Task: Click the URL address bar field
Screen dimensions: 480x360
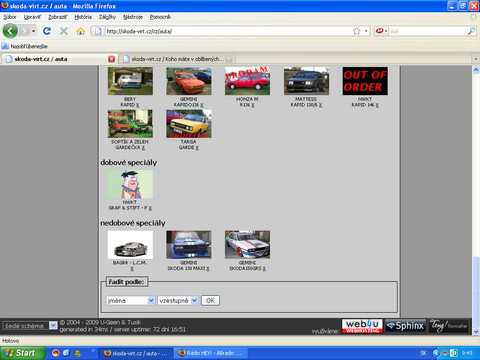Action: click(x=228, y=31)
